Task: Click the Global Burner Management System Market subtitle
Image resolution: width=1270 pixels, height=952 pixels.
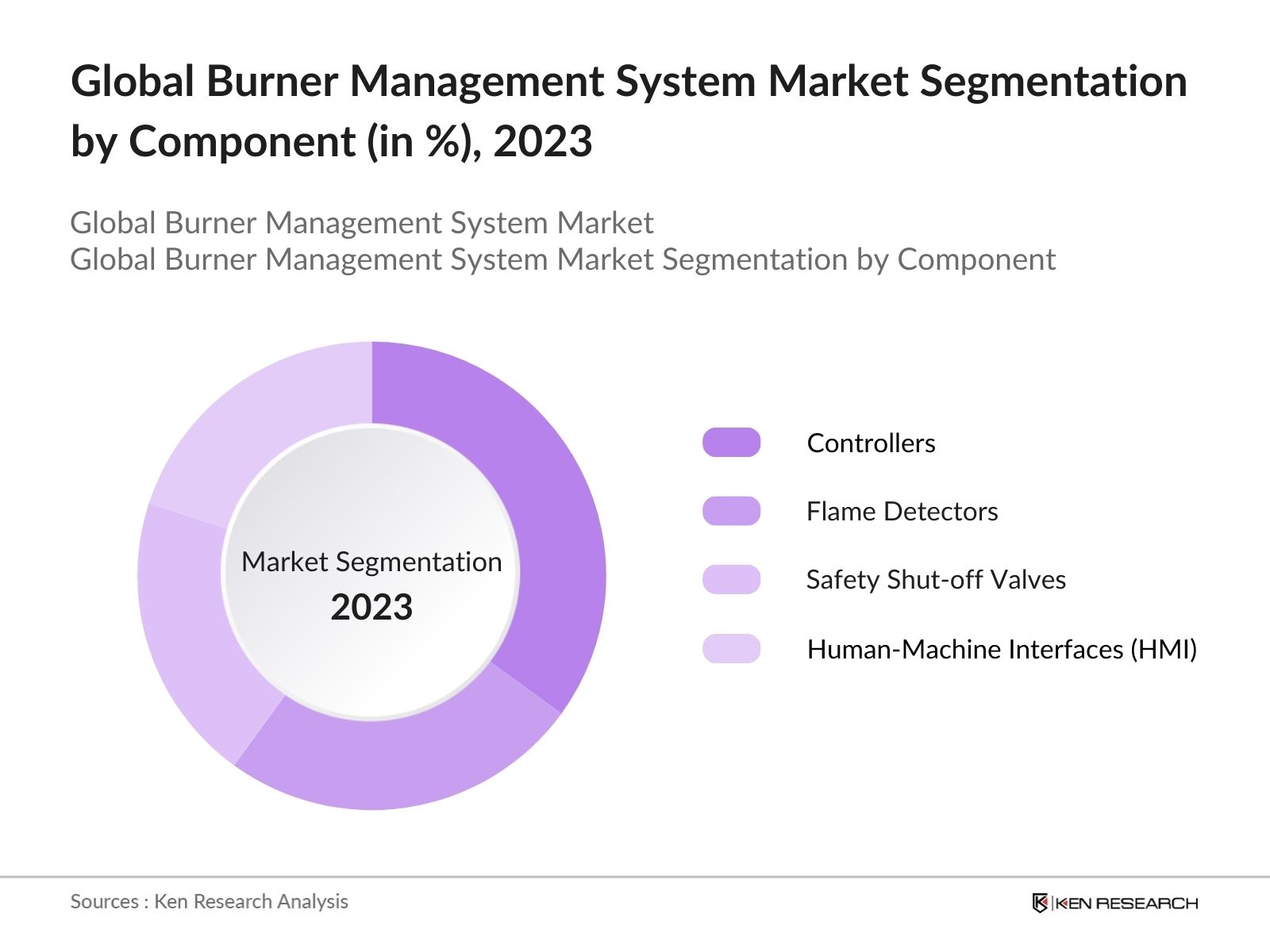Action: [x=362, y=224]
